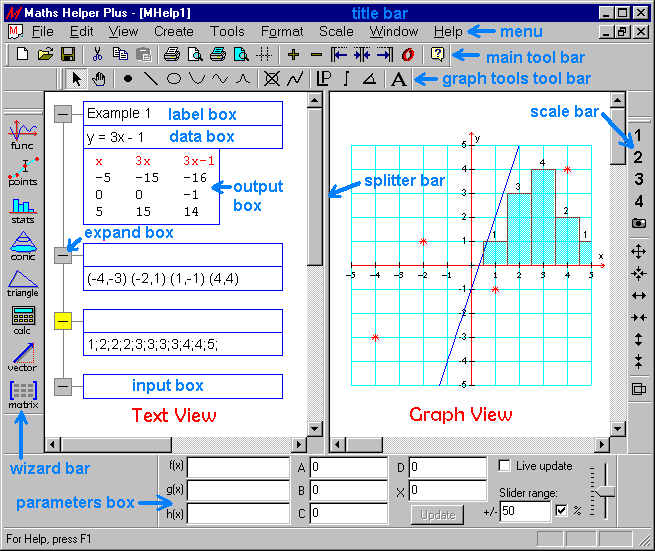Select scale preset 3 on scale bar
Screen dimensions: 655x551
[639, 180]
